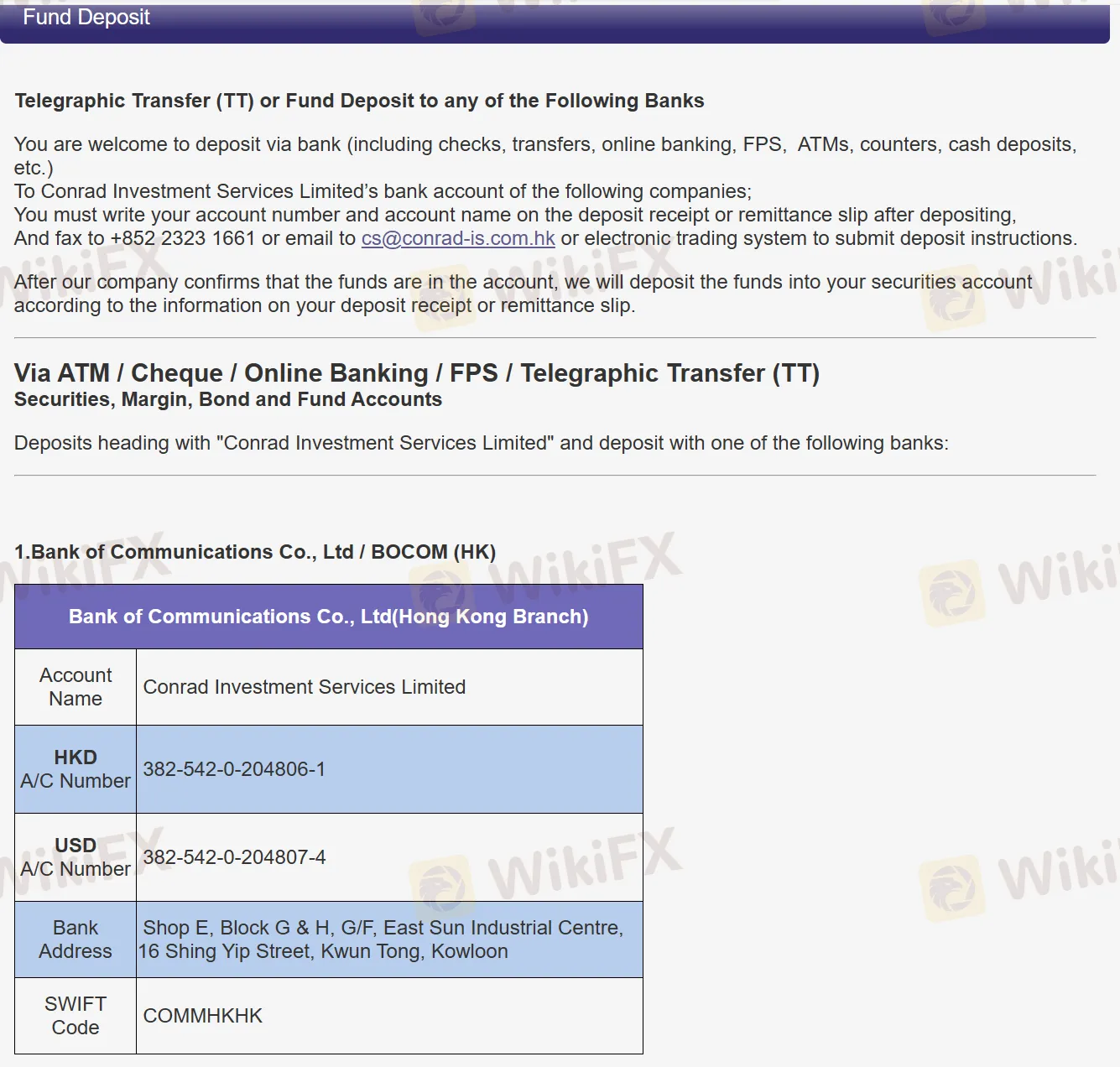The height and width of the screenshot is (1067, 1120).
Task: Click the SWIFT code value COMMHKHK
Action: pos(203,1016)
